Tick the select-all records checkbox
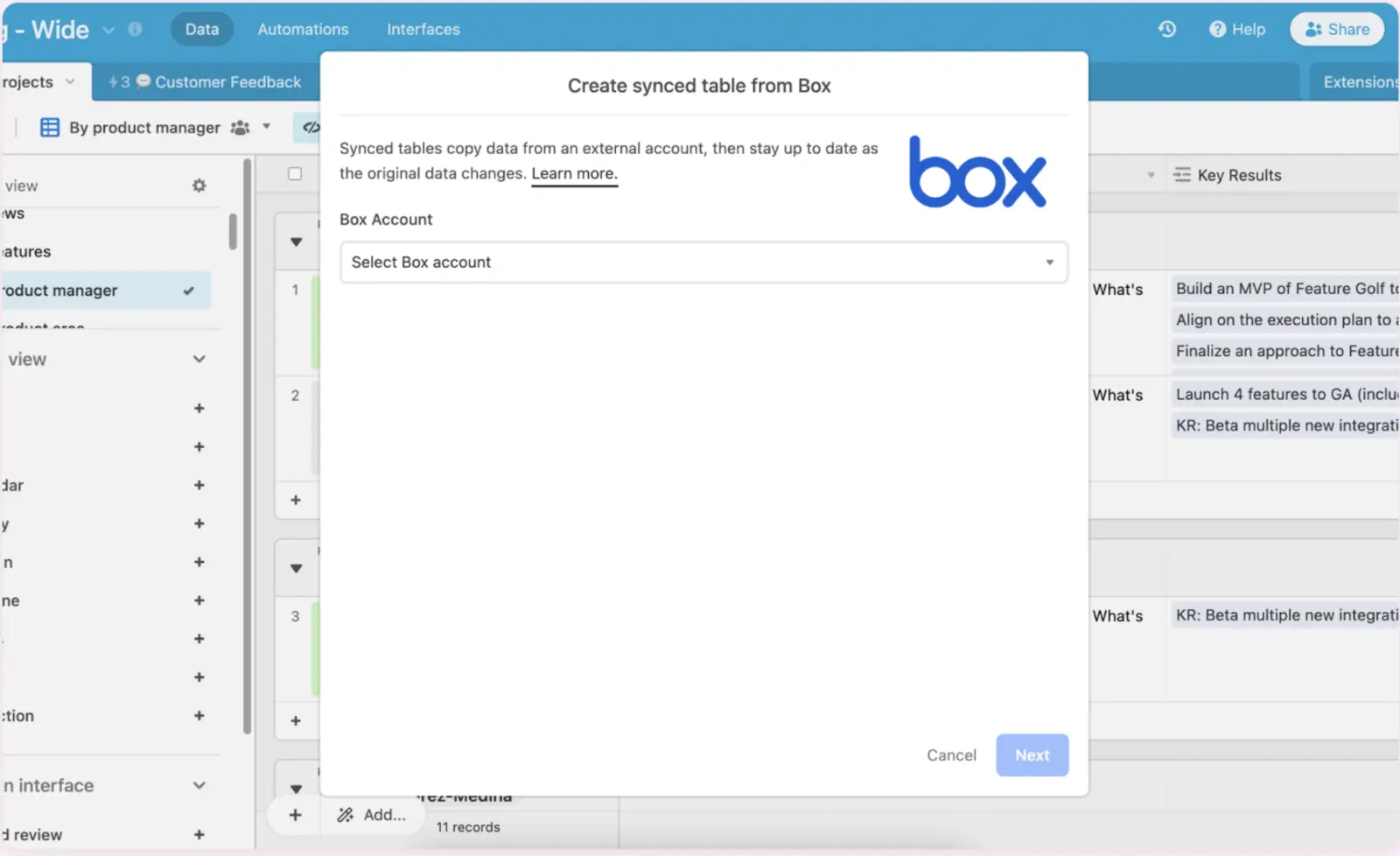This screenshot has width=1400, height=856. [x=295, y=174]
